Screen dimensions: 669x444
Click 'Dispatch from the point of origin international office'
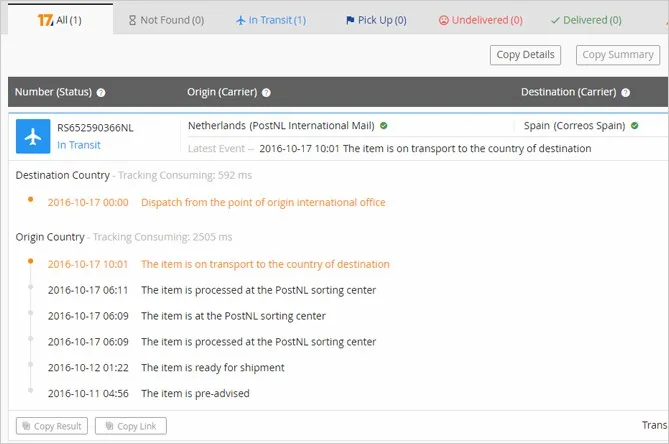pyautogui.click(x=263, y=203)
